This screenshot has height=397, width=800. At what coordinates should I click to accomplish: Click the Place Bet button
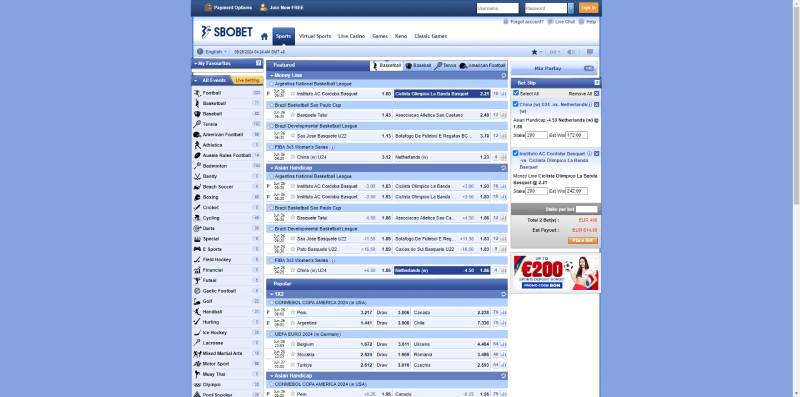coord(583,241)
